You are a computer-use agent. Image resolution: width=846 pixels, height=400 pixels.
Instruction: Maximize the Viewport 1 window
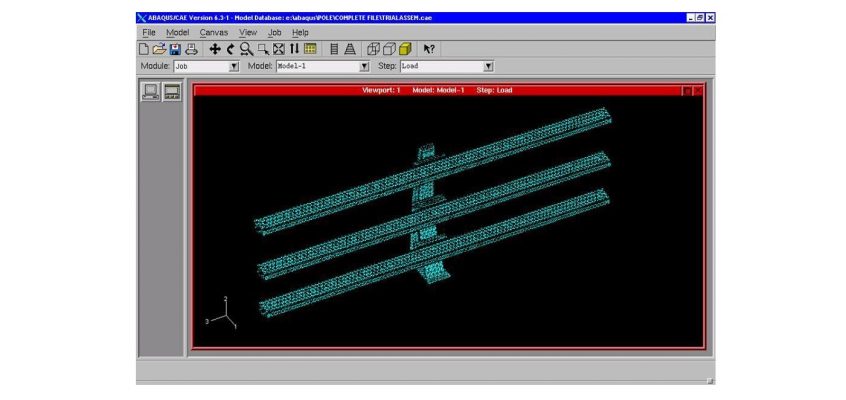coord(687,91)
